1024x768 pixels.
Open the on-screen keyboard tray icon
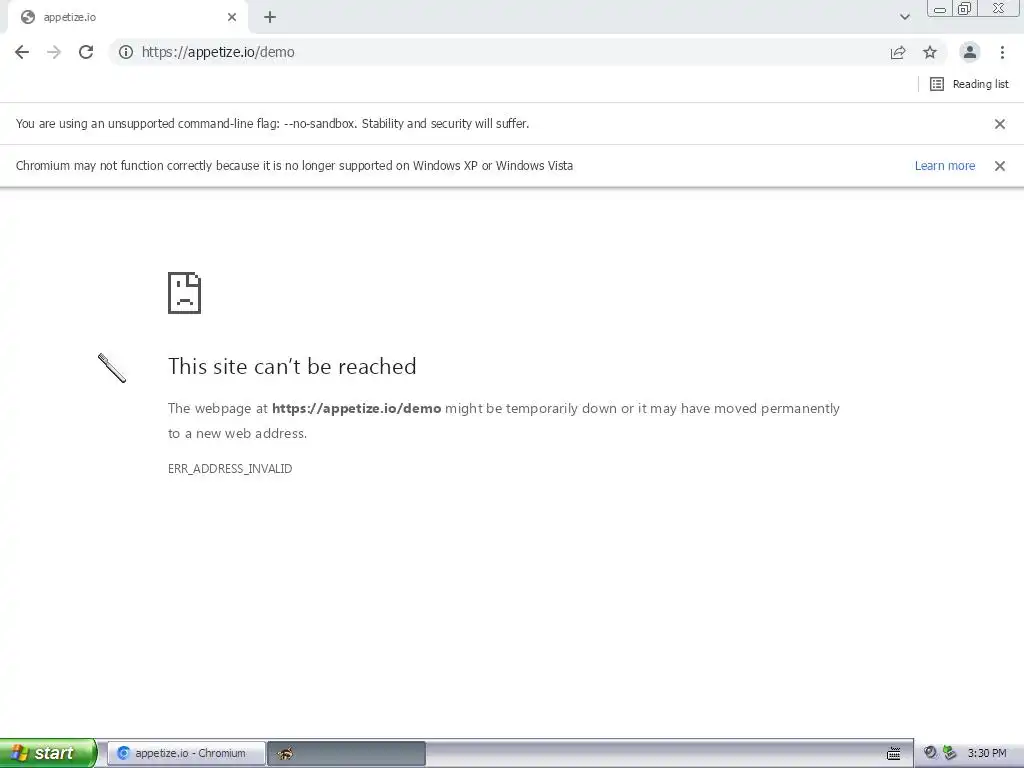(x=894, y=754)
